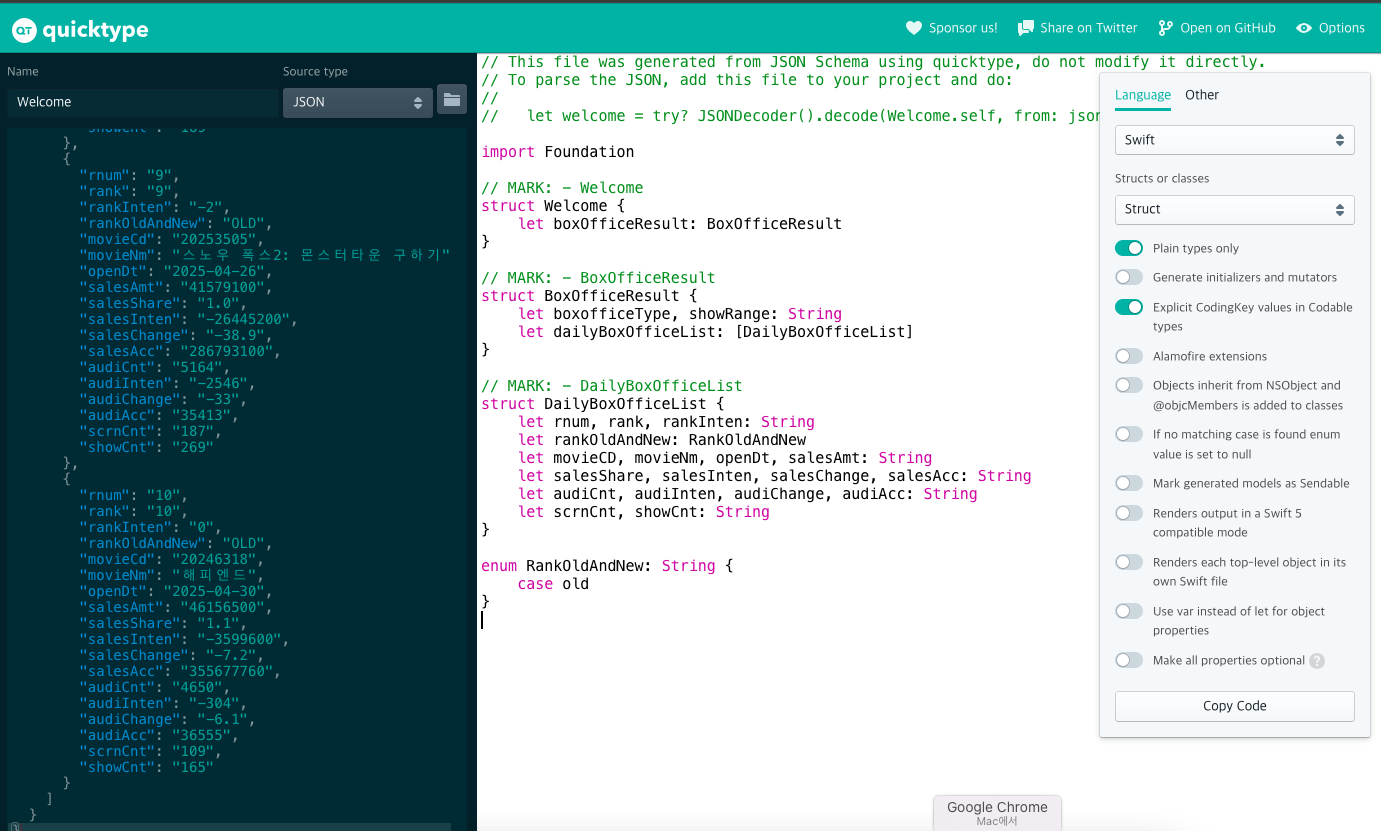Screen dimensions: 1381x831
Task: Click Open on GitHub link
Action: pyautogui.click(x=1217, y=28)
